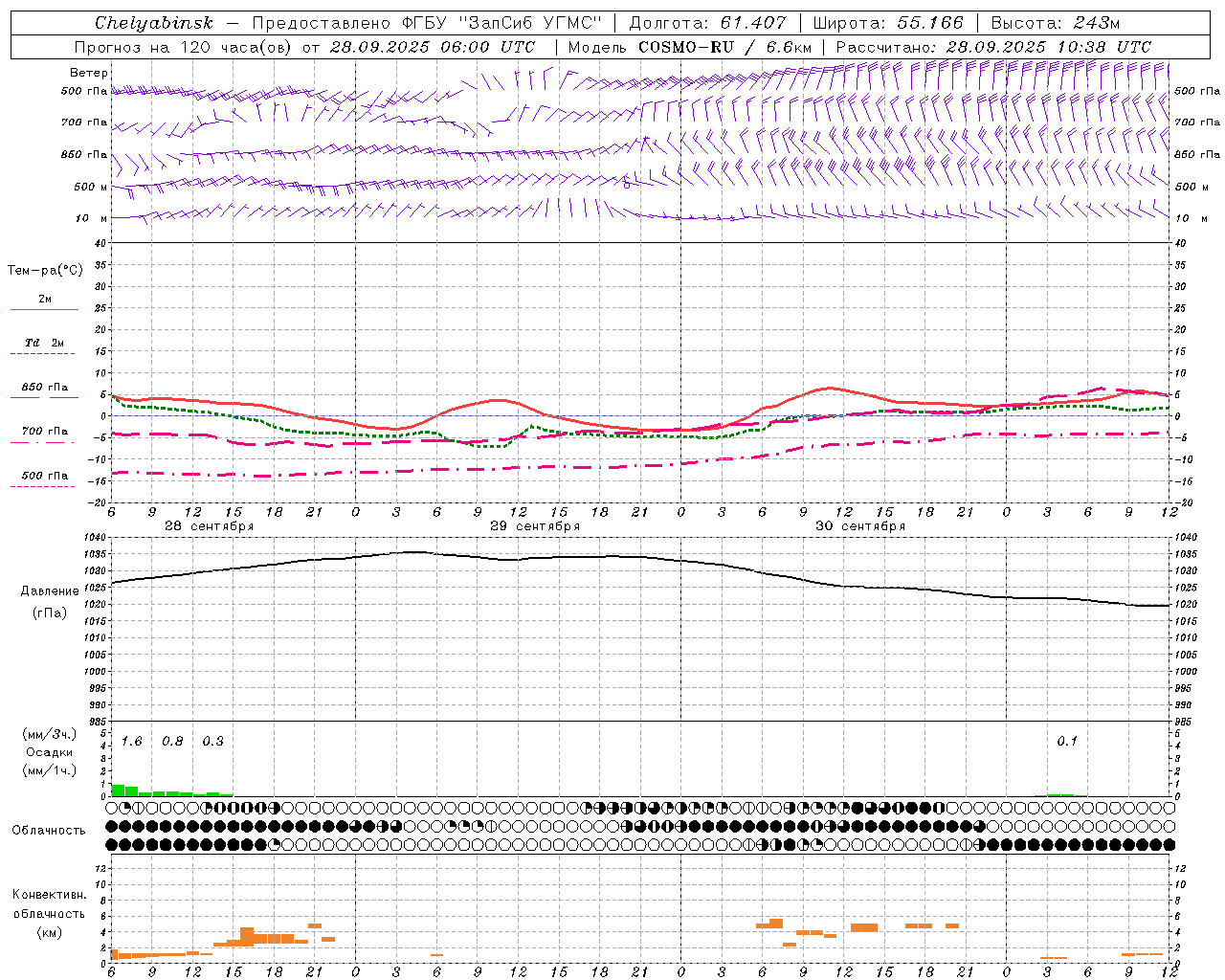Click the "Конвективн." convective cloud label
This screenshot has height=980, width=1225.
point(49,895)
